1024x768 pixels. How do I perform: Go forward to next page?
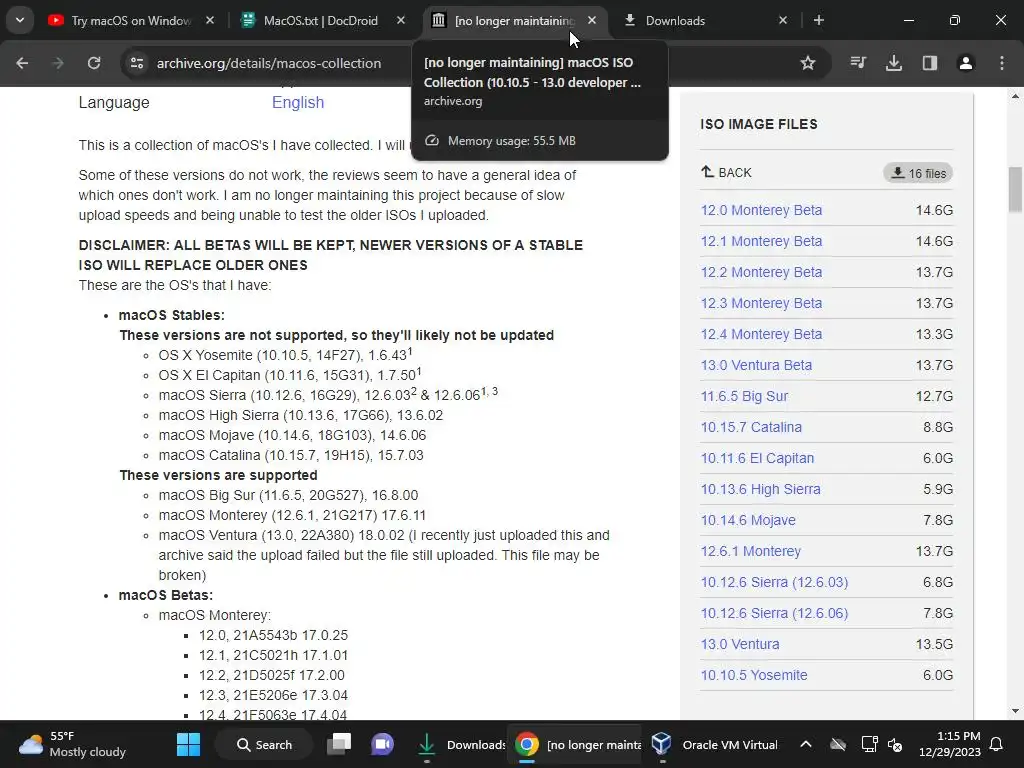58,63
